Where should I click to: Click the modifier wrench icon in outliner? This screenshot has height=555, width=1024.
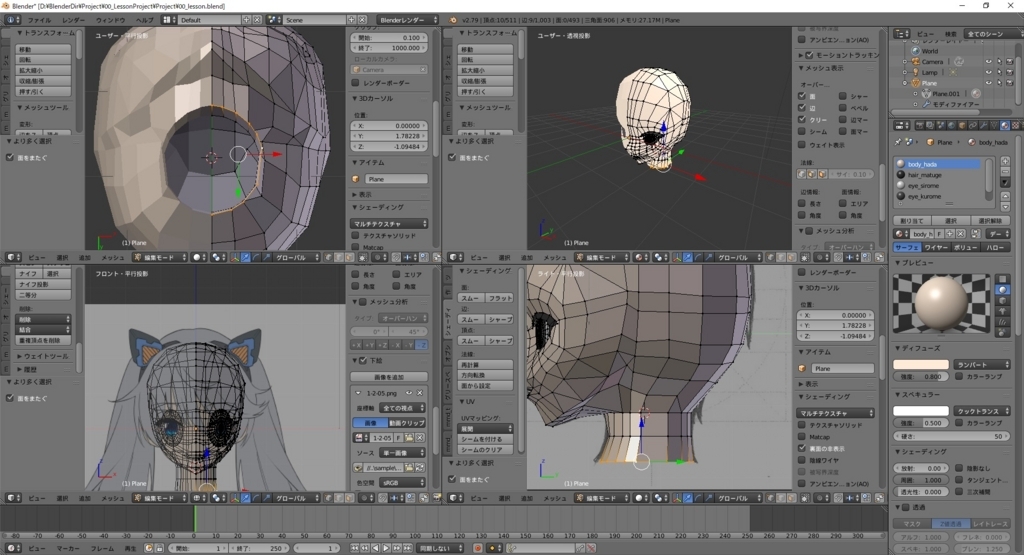click(925, 104)
